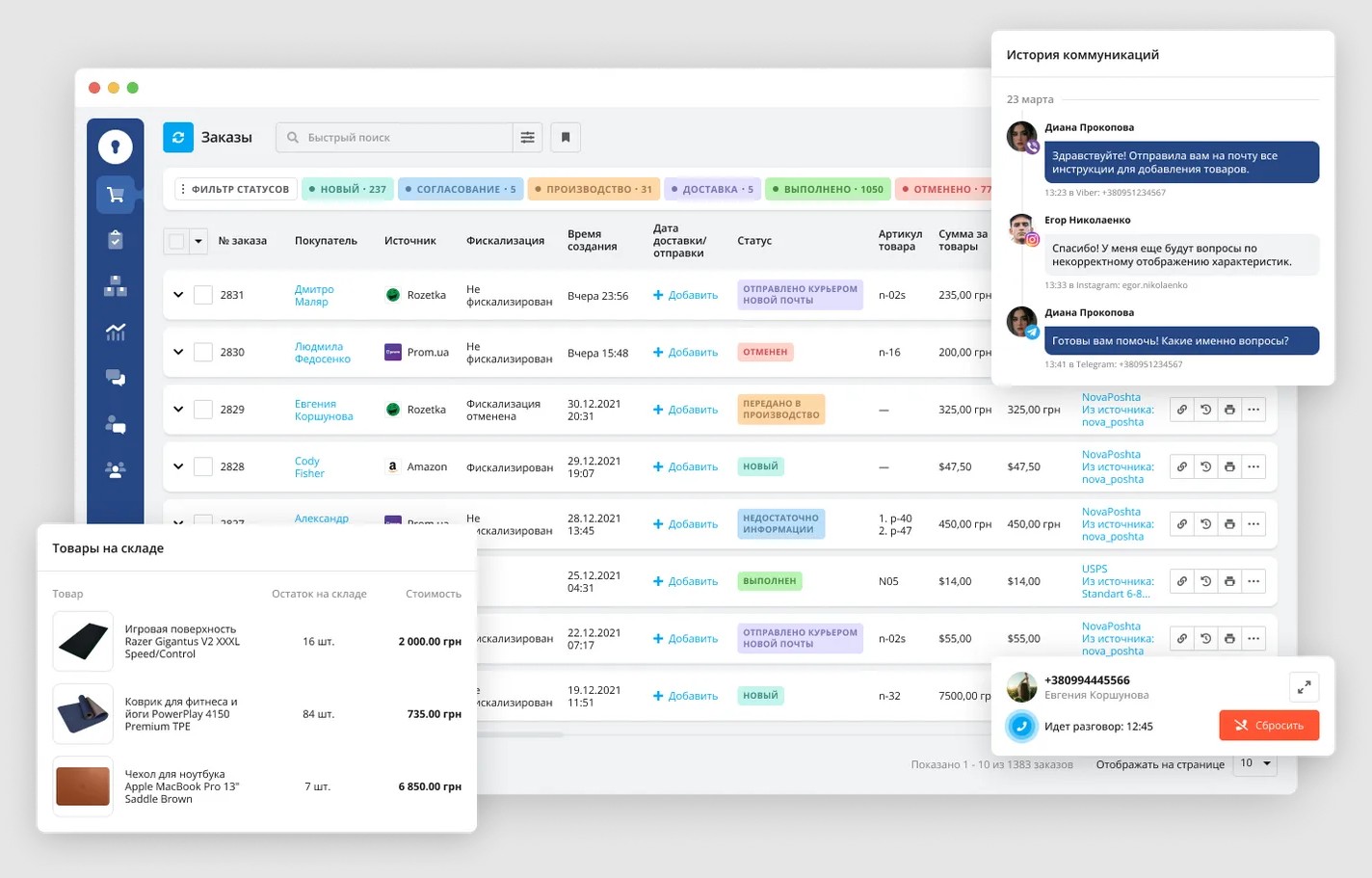Click the print icon for order 2829
This screenshot has height=878, width=1372.
pyautogui.click(x=1229, y=410)
